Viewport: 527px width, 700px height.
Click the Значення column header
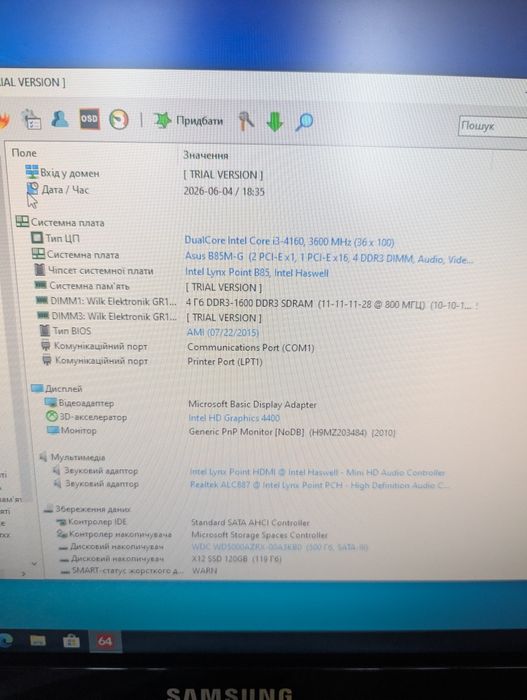[x=206, y=155]
